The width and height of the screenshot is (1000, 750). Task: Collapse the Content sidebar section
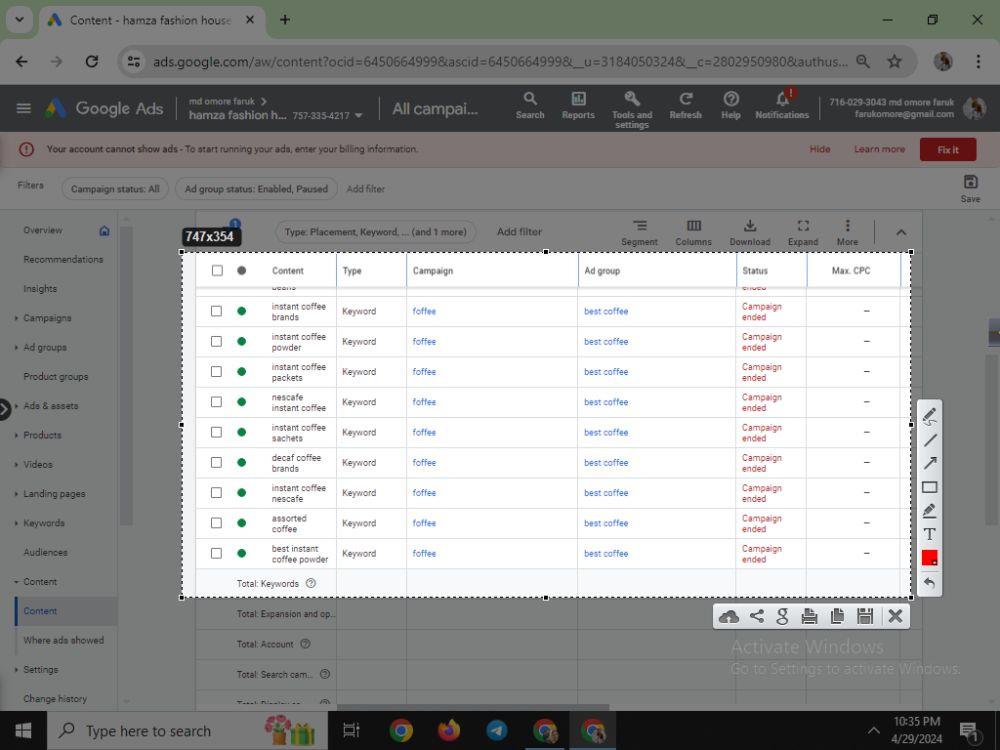coord(16,582)
